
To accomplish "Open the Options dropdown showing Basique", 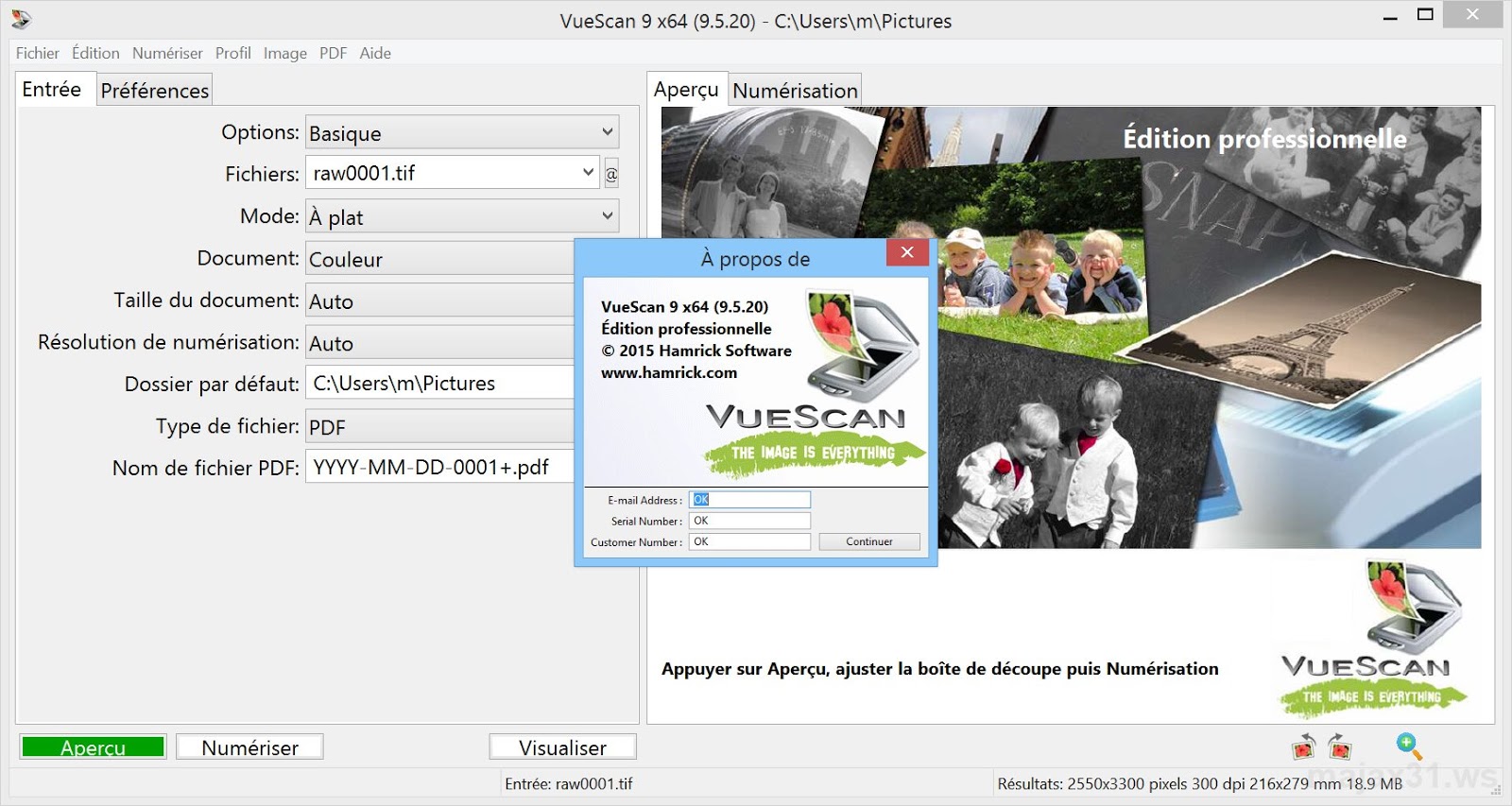I will [462, 132].
